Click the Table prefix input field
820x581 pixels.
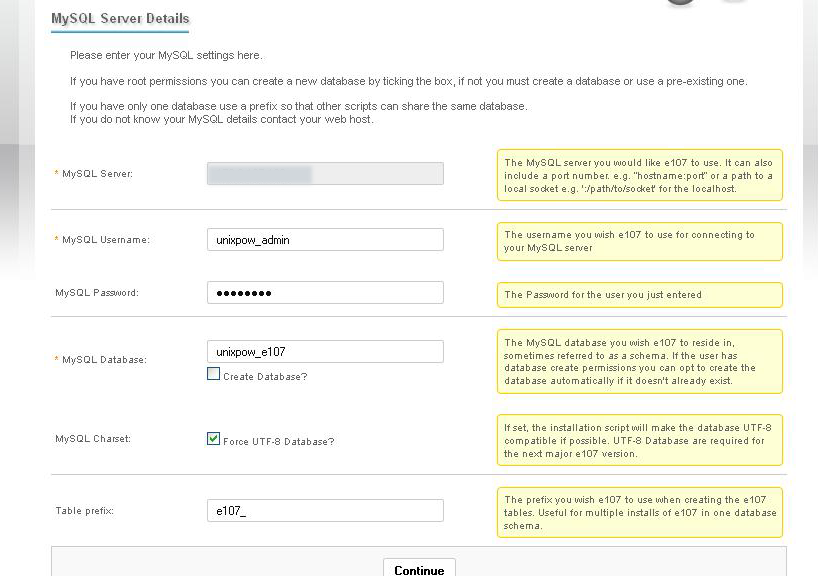[x=325, y=510]
